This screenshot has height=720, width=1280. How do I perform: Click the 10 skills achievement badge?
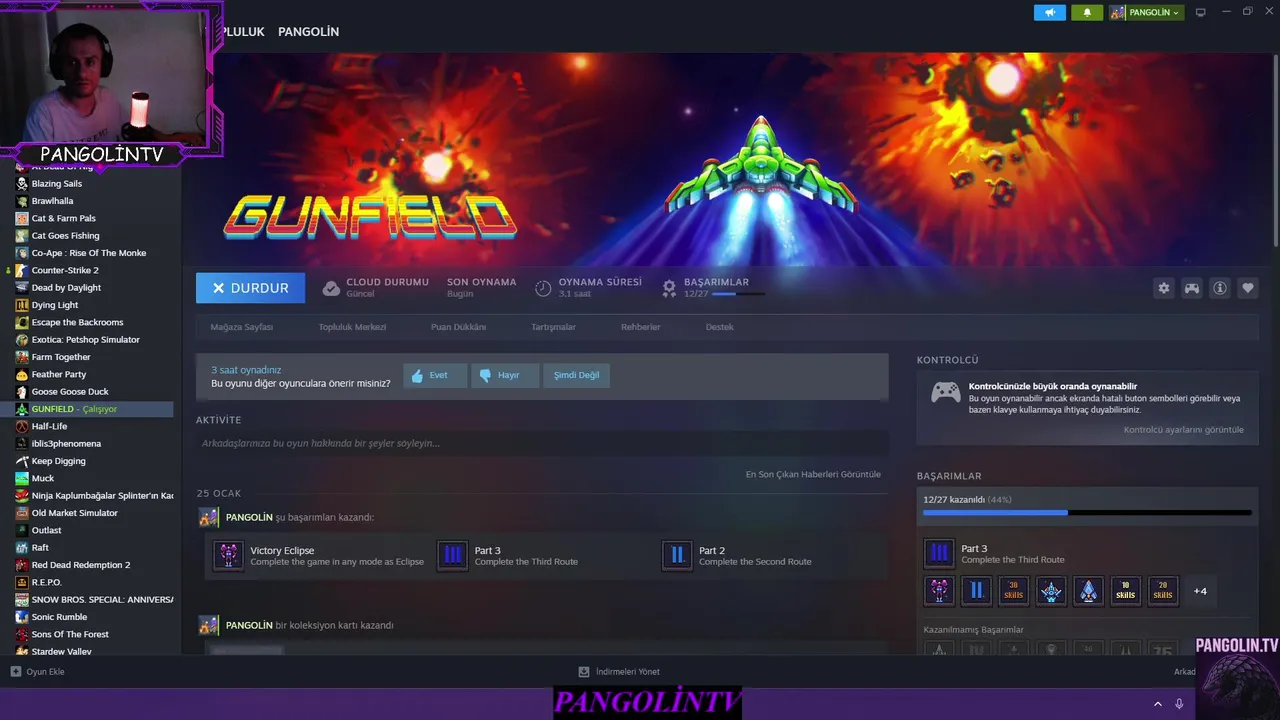1125,591
